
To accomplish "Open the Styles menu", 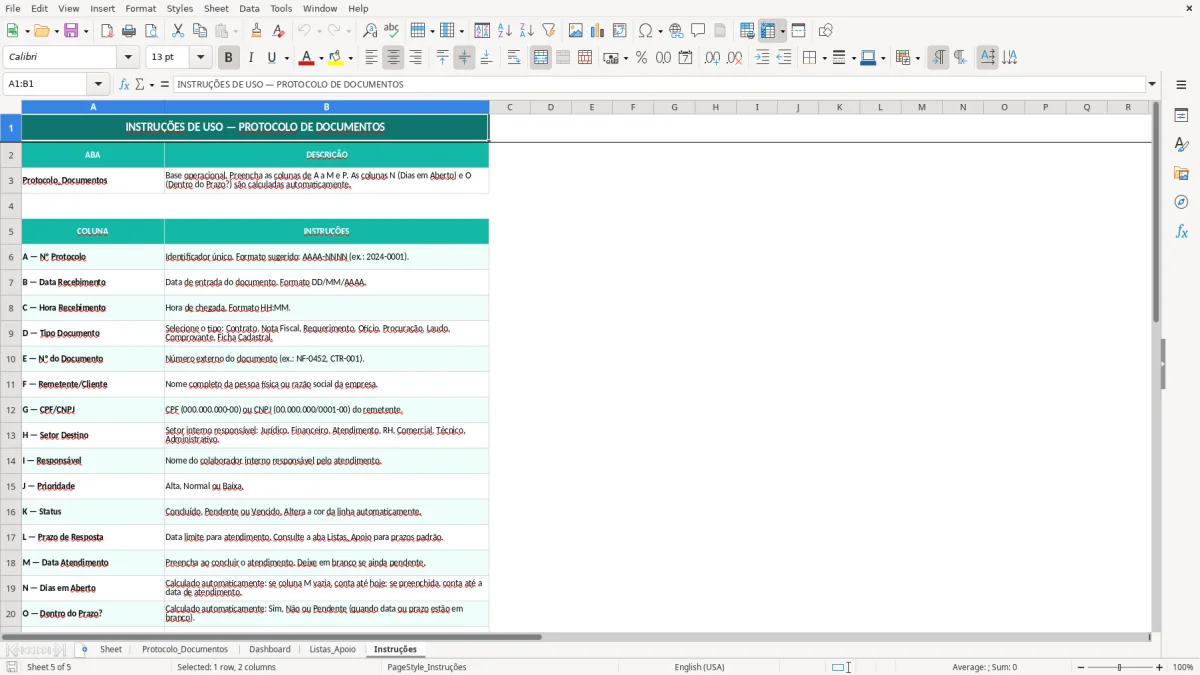I will (180, 8).
